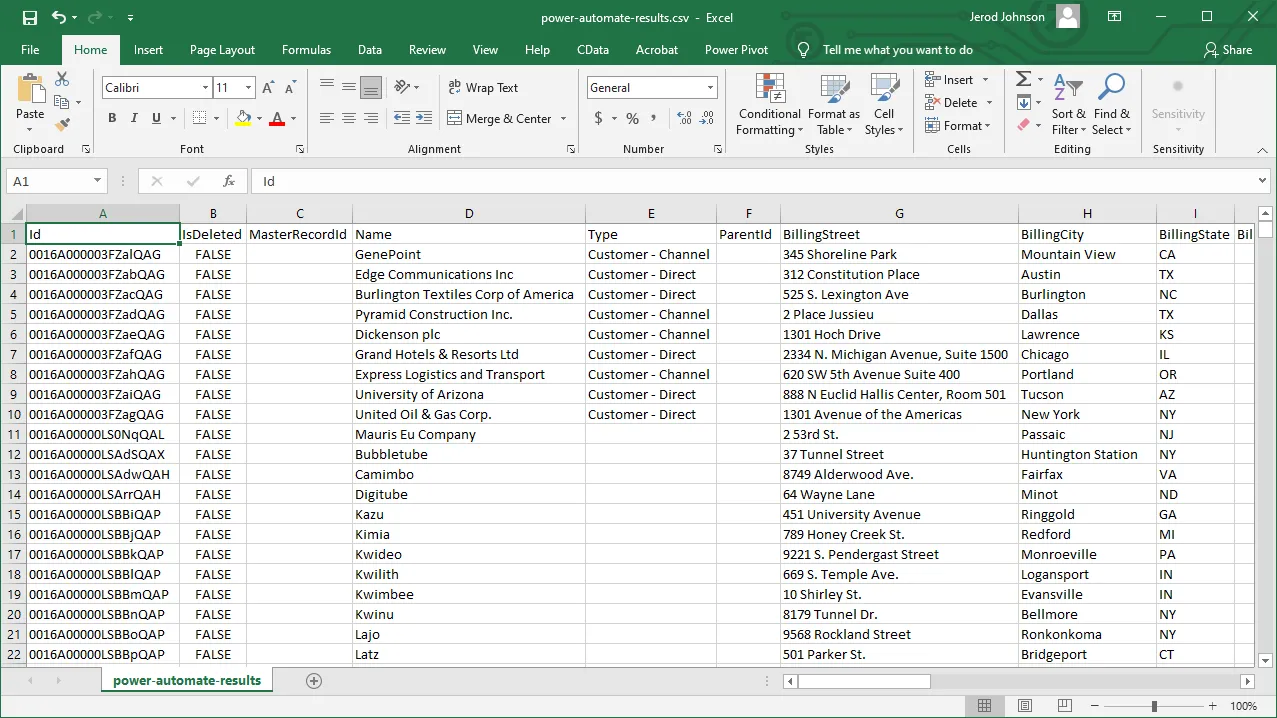Open the Power Pivot tab
This screenshot has width=1277, height=718.
[736, 49]
